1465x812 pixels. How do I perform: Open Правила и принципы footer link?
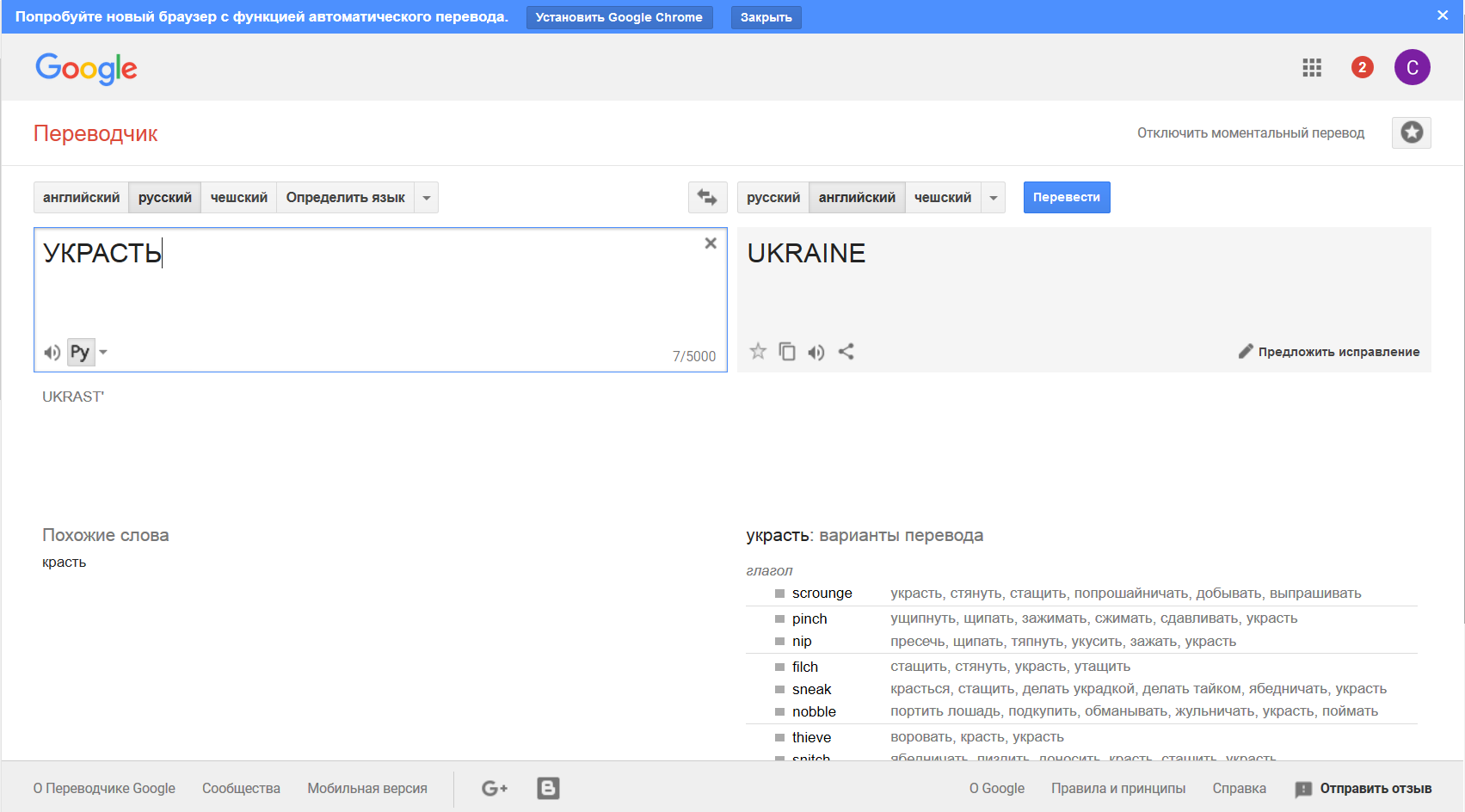tap(1118, 788)
